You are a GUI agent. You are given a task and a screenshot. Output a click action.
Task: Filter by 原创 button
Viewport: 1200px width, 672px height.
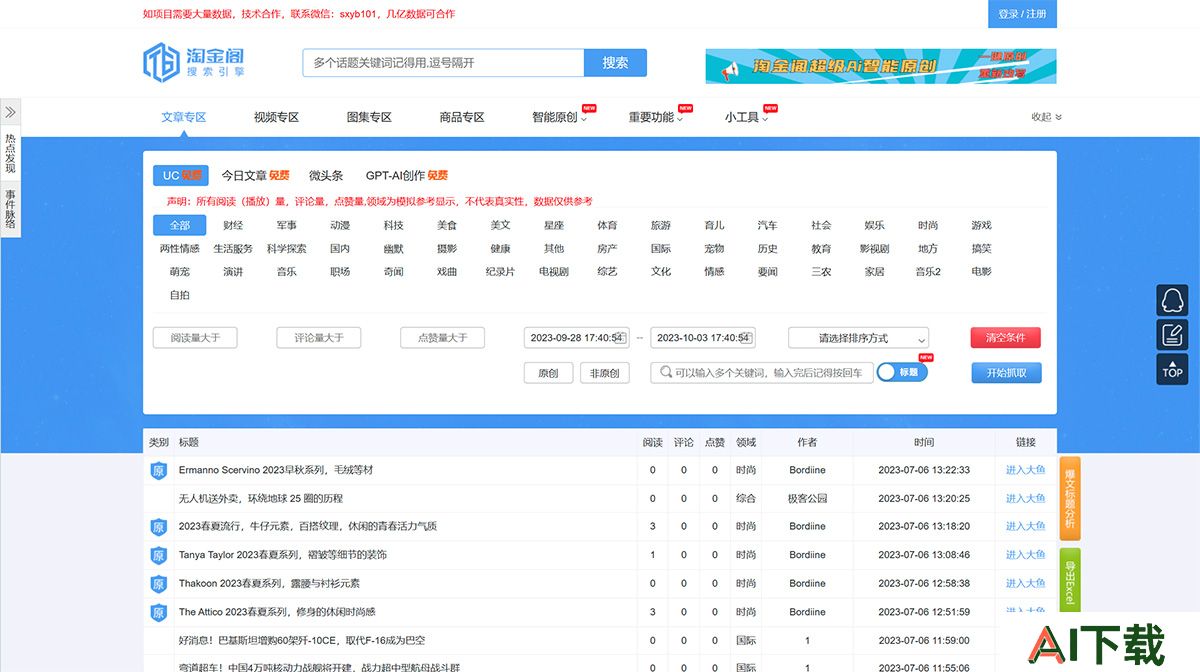(x=548, y=373)
